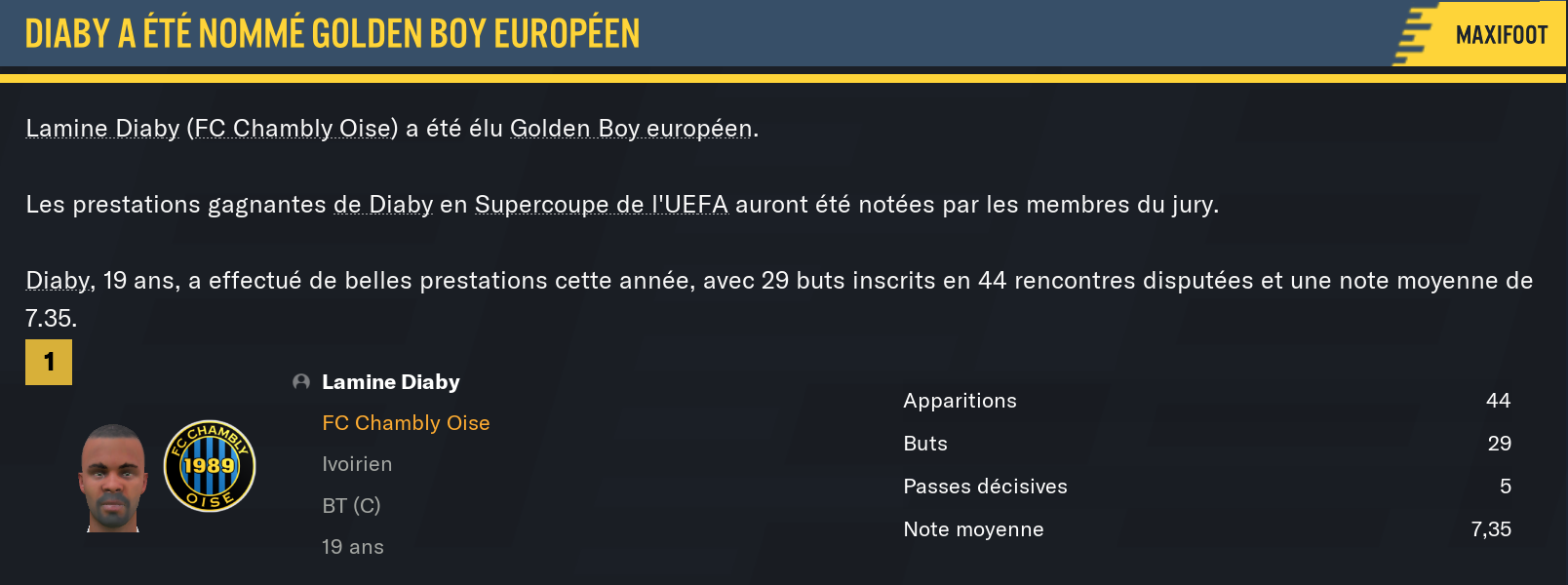Select the Passes décisives stat row

1206,487
